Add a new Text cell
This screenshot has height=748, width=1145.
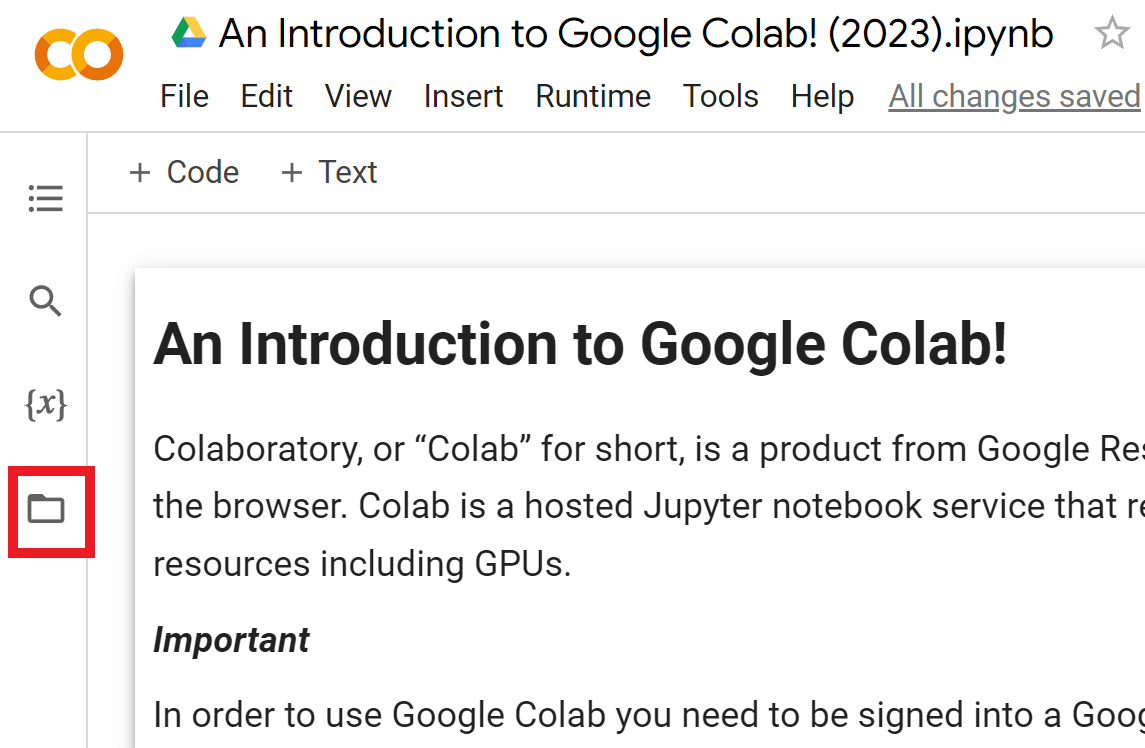pos(329,172)
